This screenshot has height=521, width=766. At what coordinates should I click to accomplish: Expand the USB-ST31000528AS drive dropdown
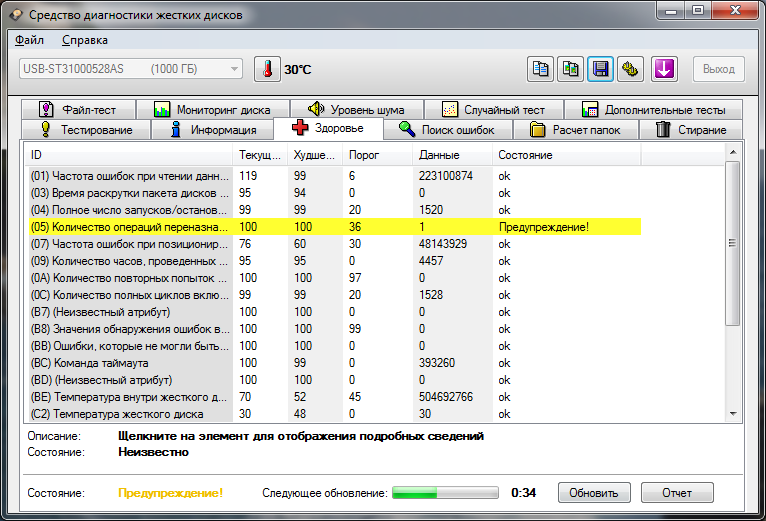(234, 69)
